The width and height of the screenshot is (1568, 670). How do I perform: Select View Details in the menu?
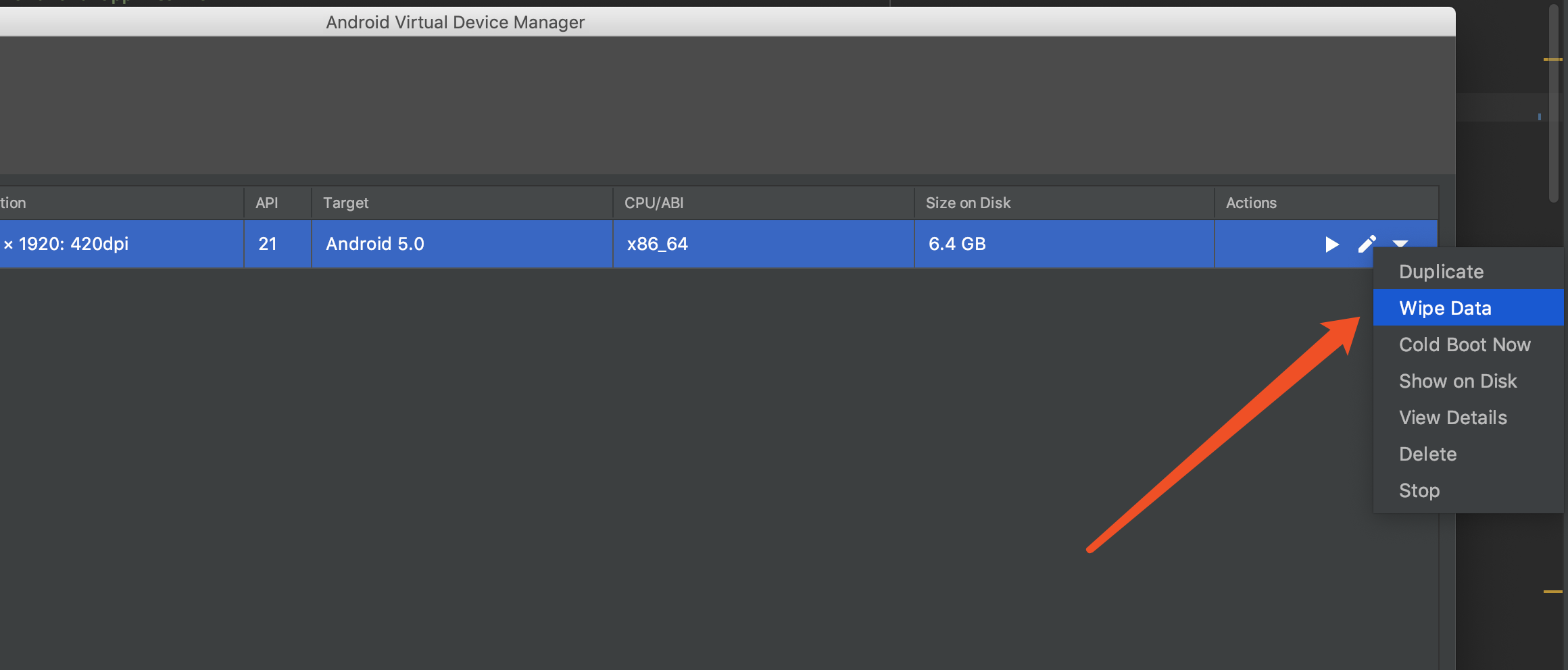pyautogui.click(x=1468, y=417)
